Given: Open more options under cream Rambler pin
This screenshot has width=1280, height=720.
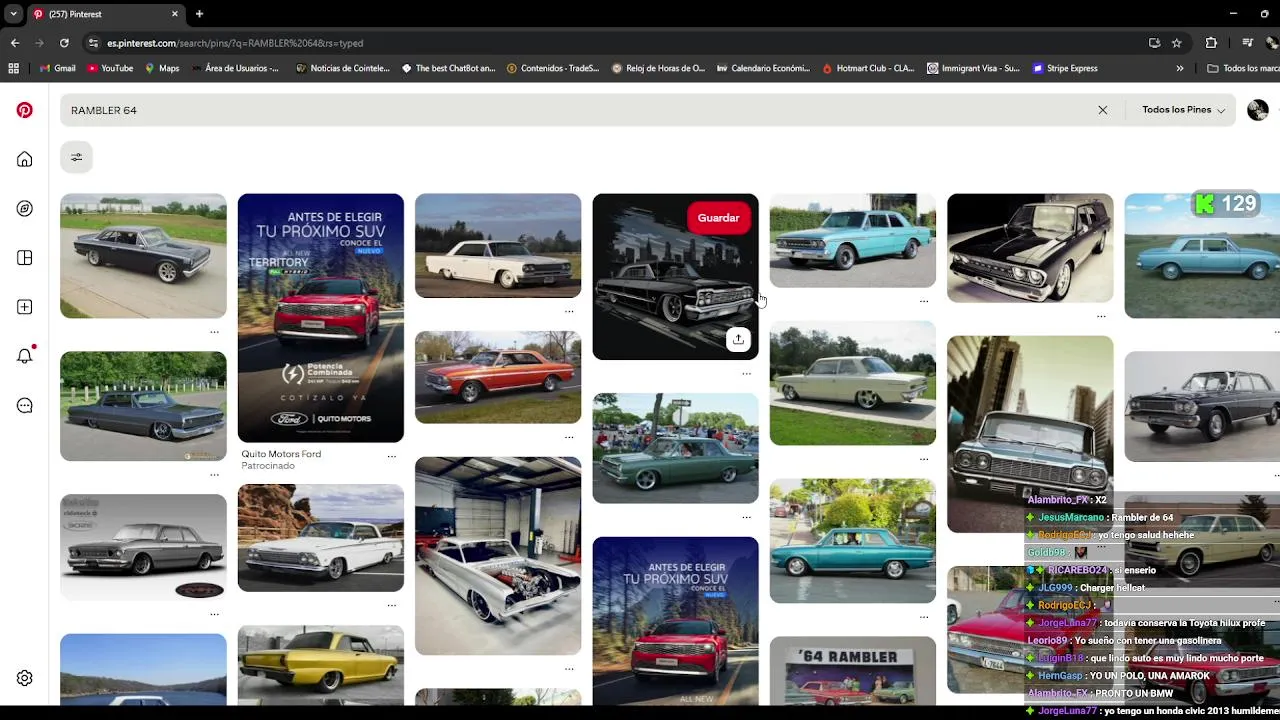Looking at the screenshot, I should point(924,459).
